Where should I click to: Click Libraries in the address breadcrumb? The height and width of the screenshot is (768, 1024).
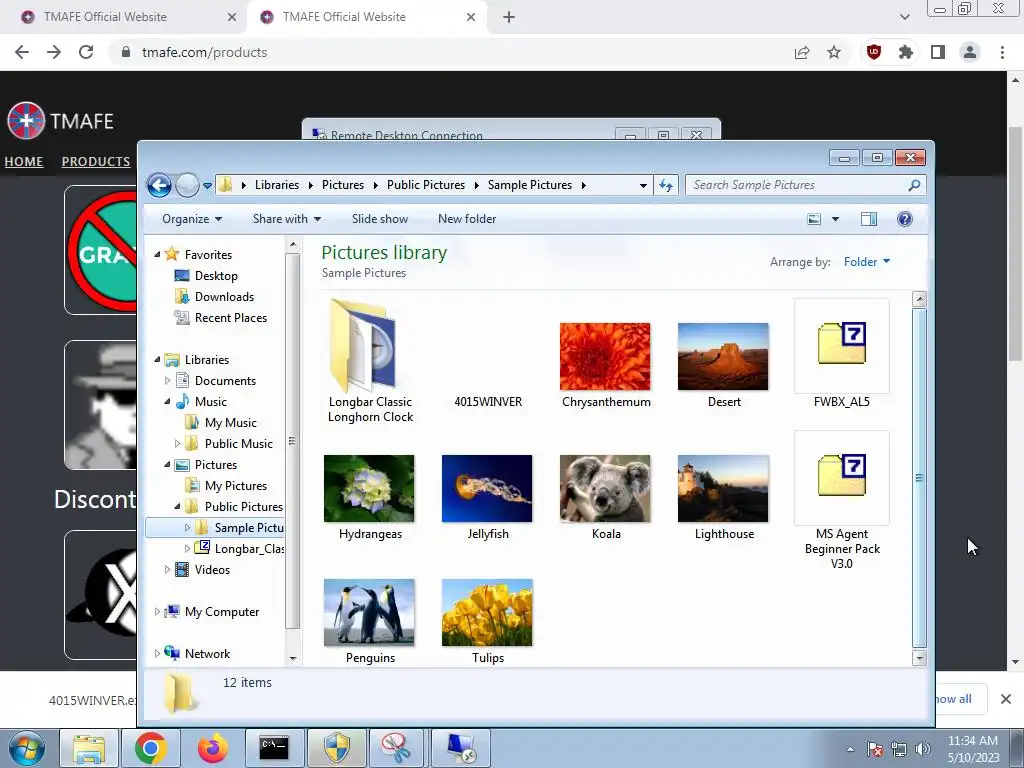point(277,185)
